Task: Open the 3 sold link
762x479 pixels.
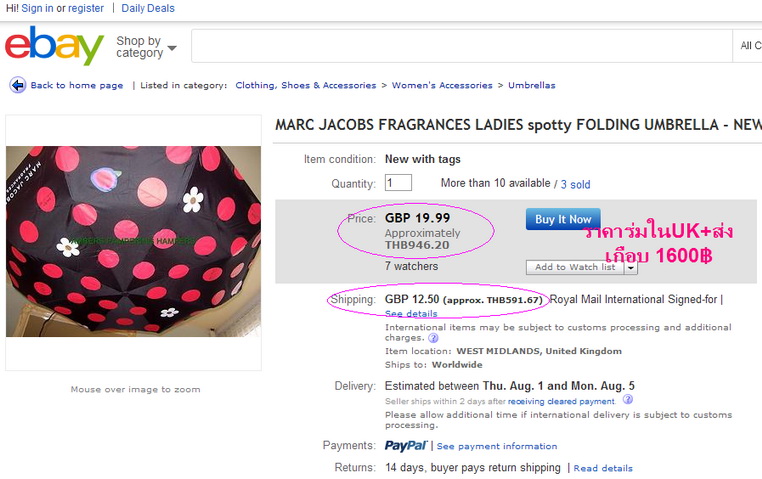Action: point(575,184)
